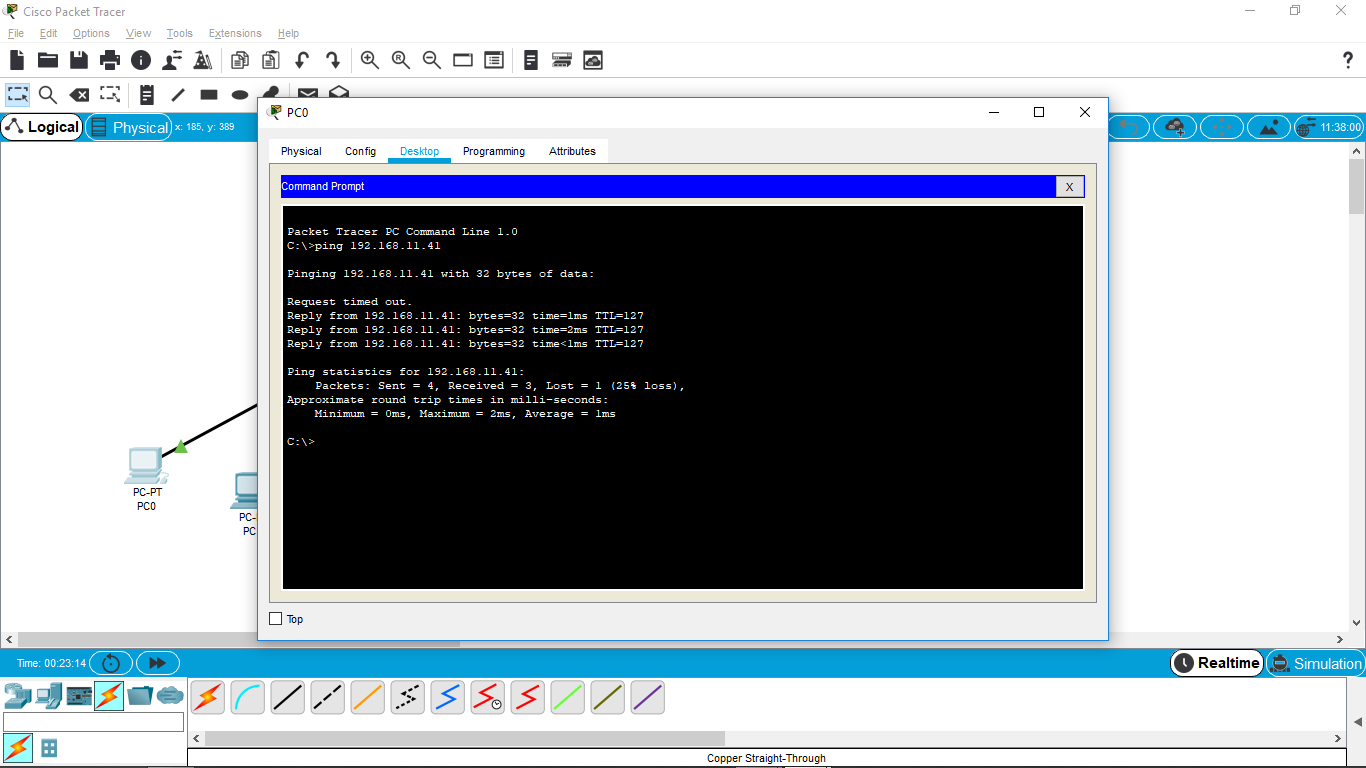The height and width of the screenshot is (768, 1366).
Task: Click the Set Tiled Background mountain icon
Action: click(x=1269, y=127)
